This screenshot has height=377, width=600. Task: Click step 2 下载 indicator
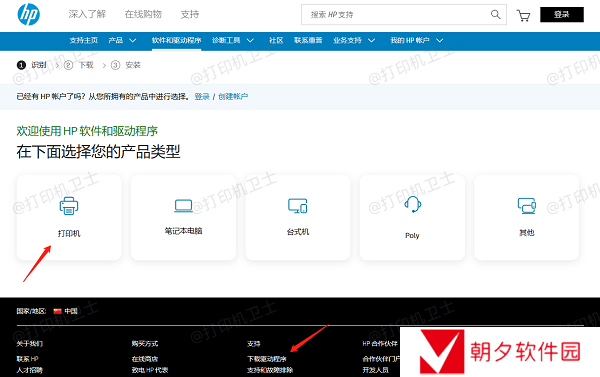pyautogui.click(x=79, y=65)
